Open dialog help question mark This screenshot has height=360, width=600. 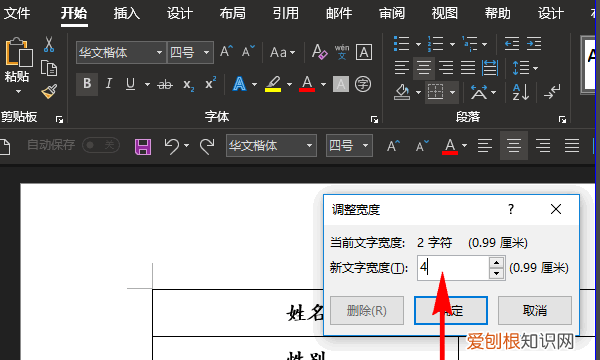(511, 209)
